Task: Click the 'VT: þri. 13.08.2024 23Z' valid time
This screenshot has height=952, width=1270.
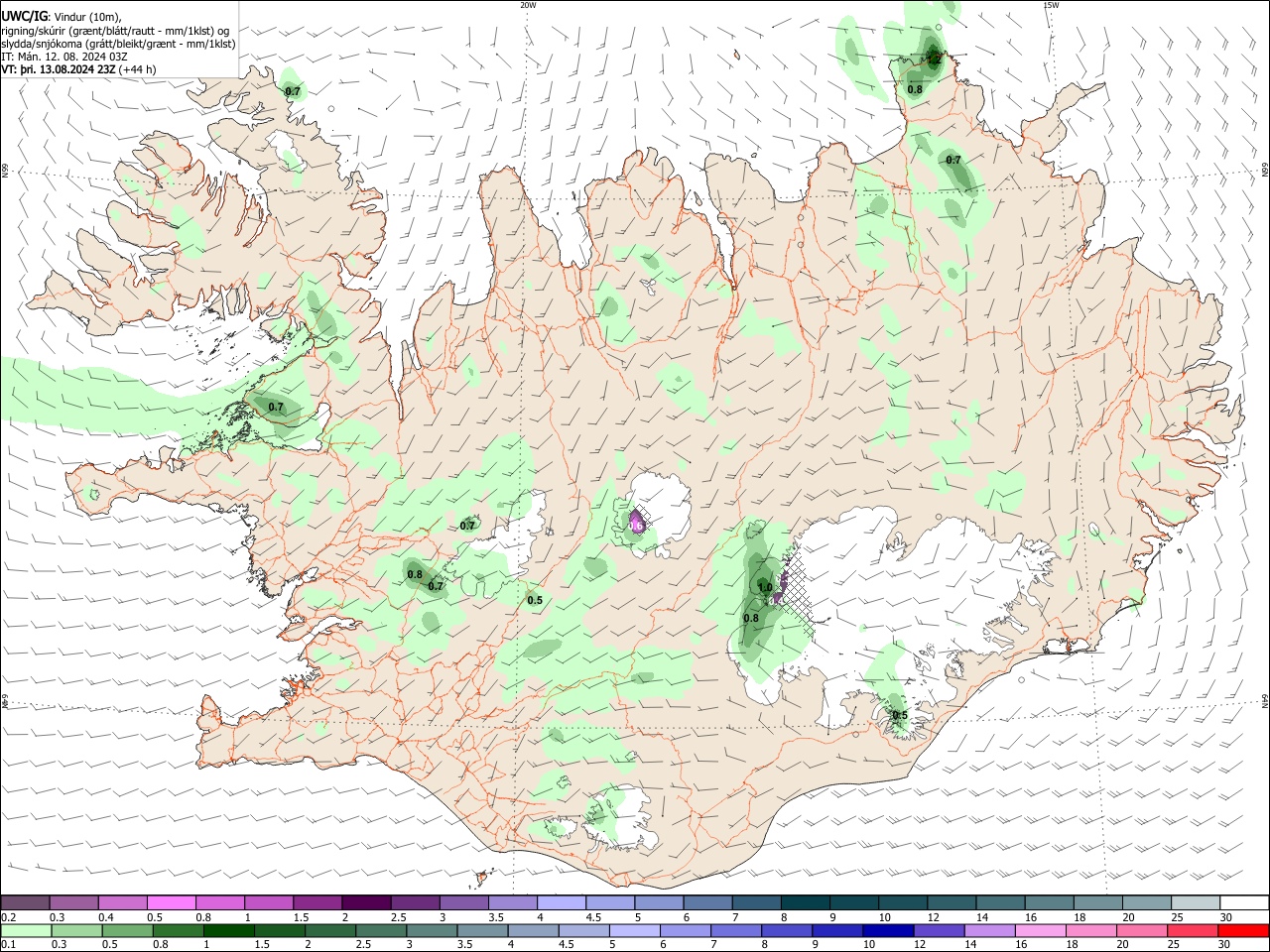Action: pos(58,69)
